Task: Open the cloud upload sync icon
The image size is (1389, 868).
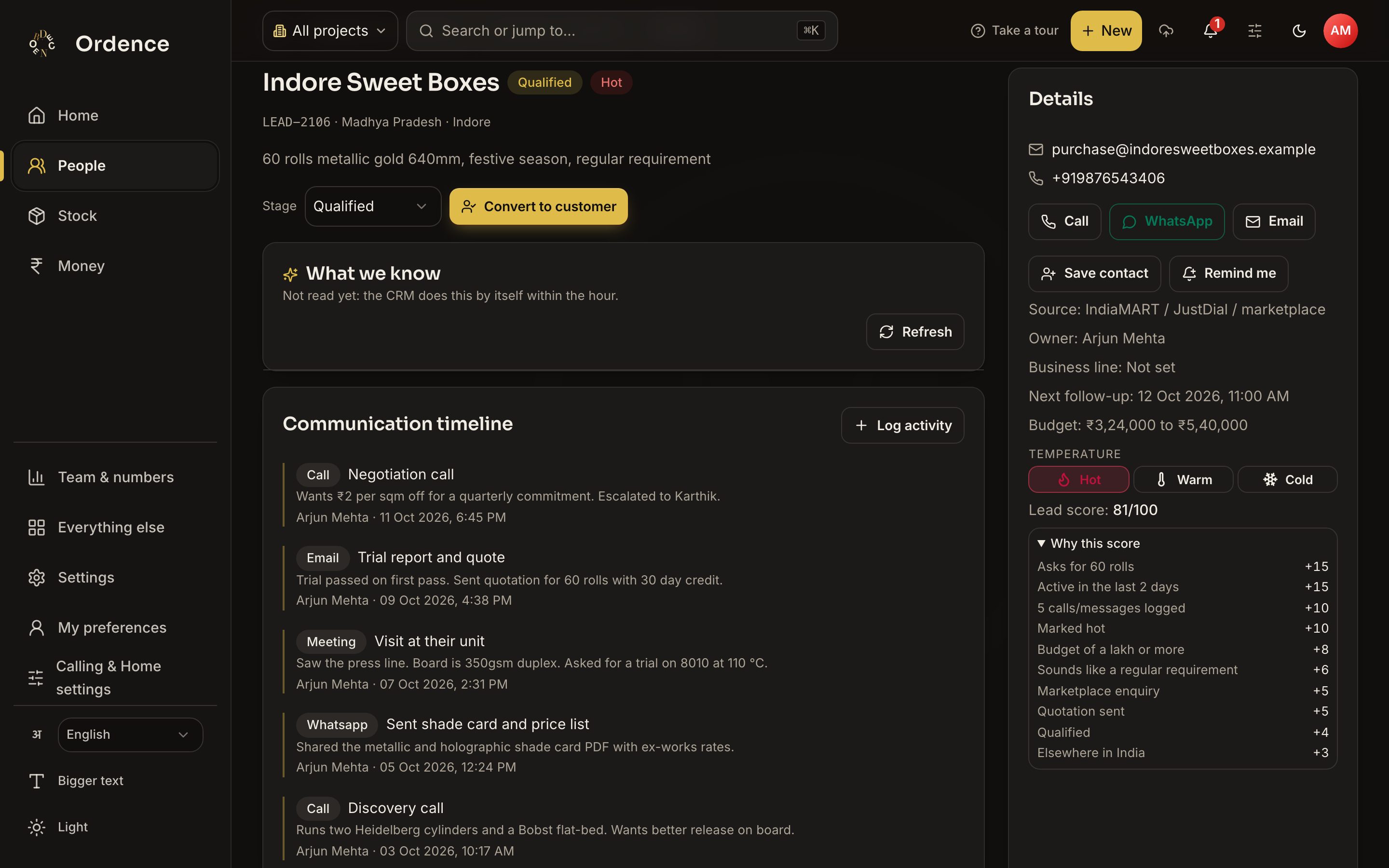Action: pos(1166,30)
